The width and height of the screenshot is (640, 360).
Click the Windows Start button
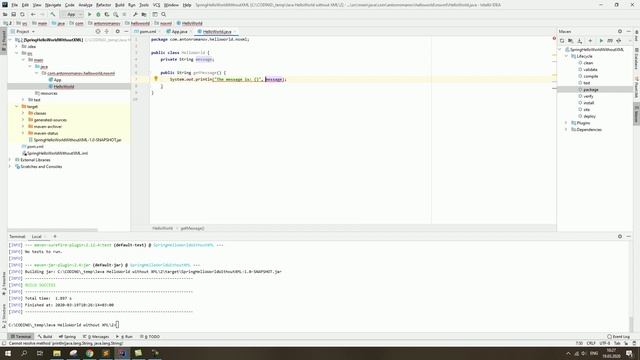point(8,353)
